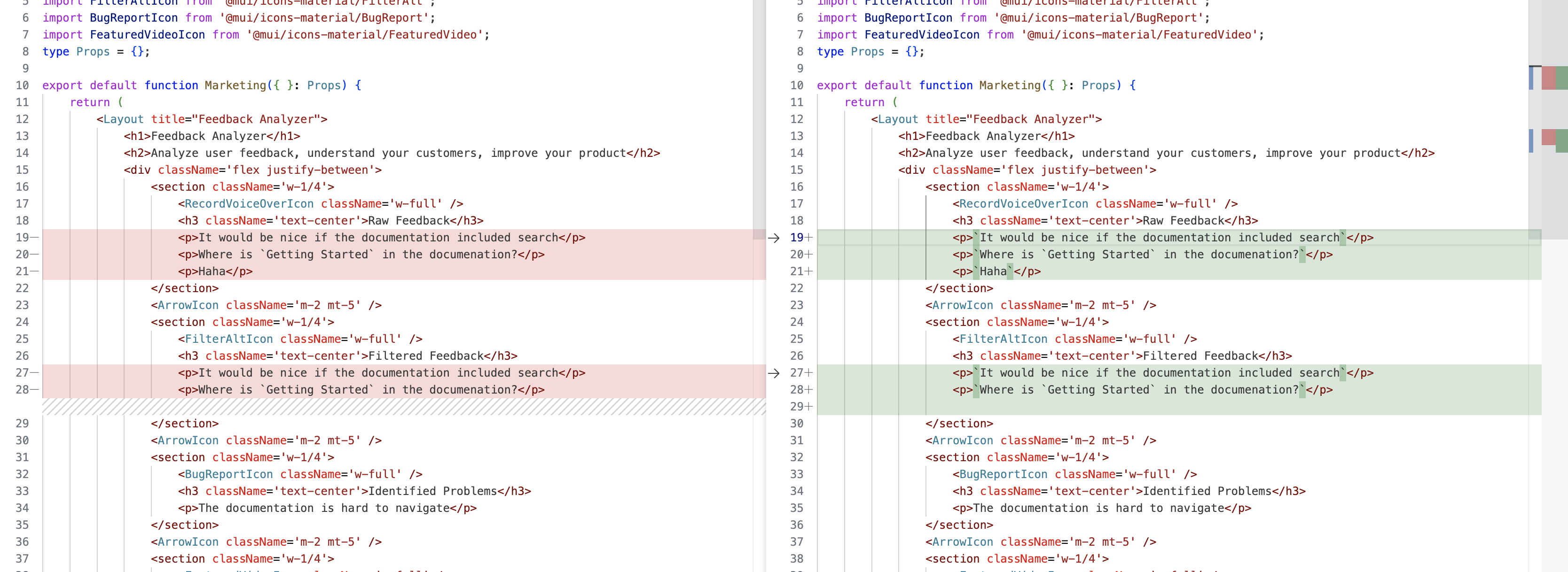This screenshot has width=1568, height=572.
Task: Click line number 10 in left pane
Action: [x=23, y=86]
